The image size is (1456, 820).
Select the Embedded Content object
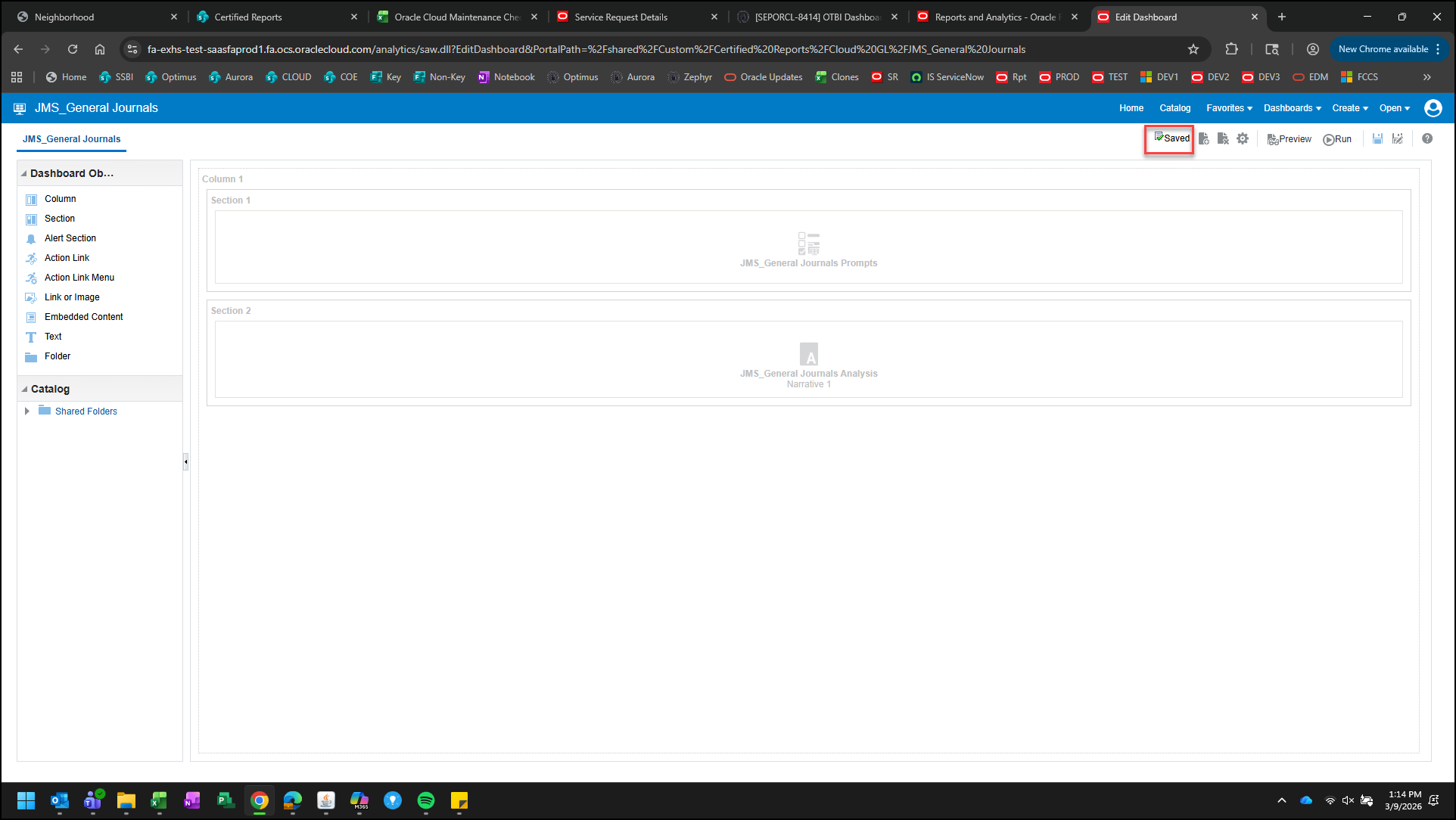[x=83, y=317]
